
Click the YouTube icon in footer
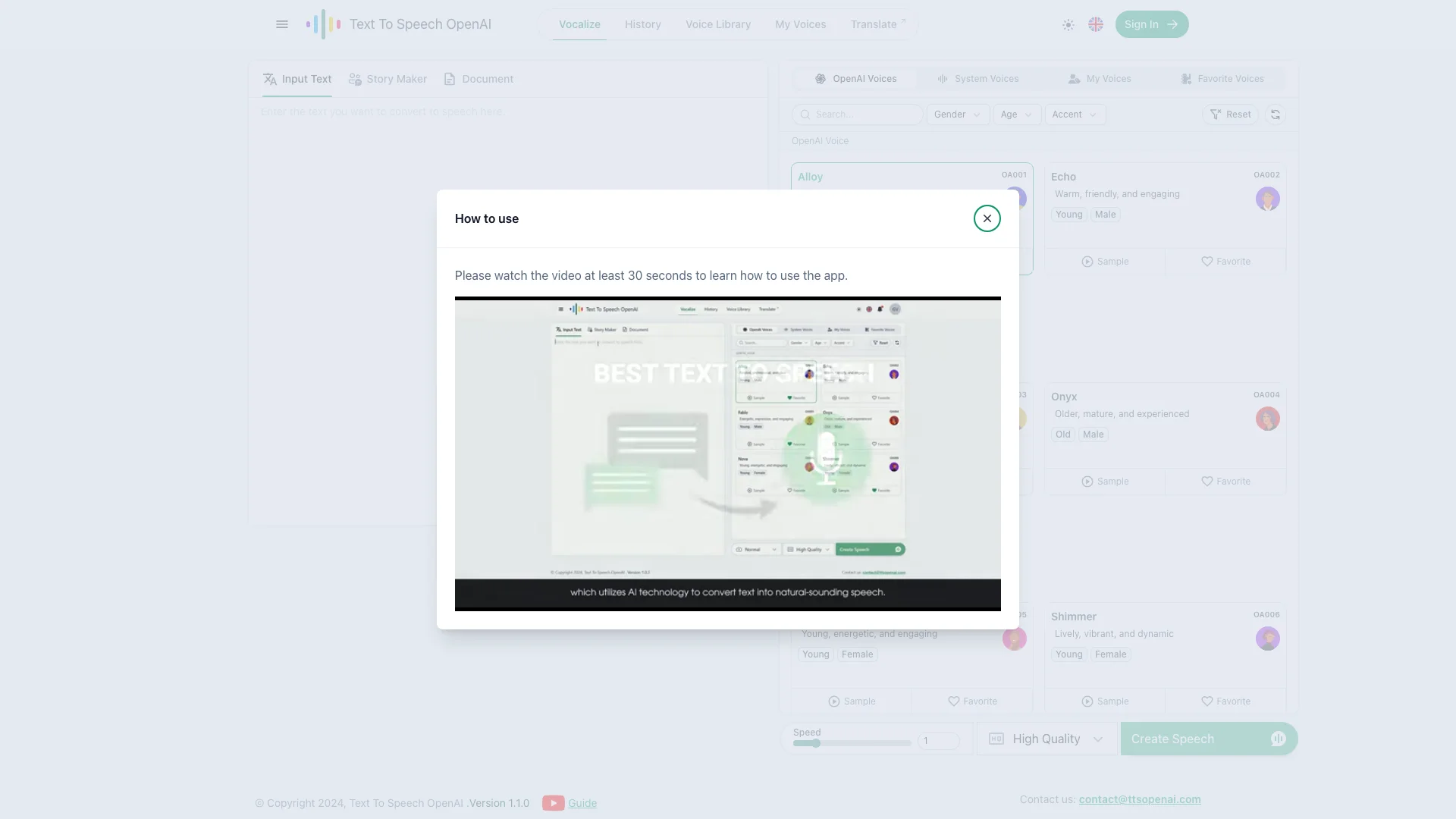click(553, 803)
